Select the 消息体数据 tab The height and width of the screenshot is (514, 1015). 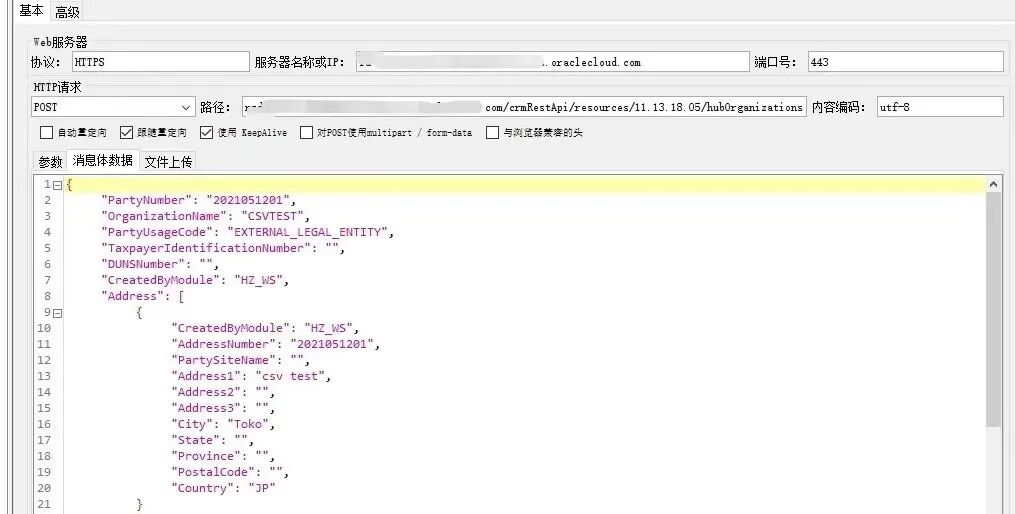coord(103,161)
